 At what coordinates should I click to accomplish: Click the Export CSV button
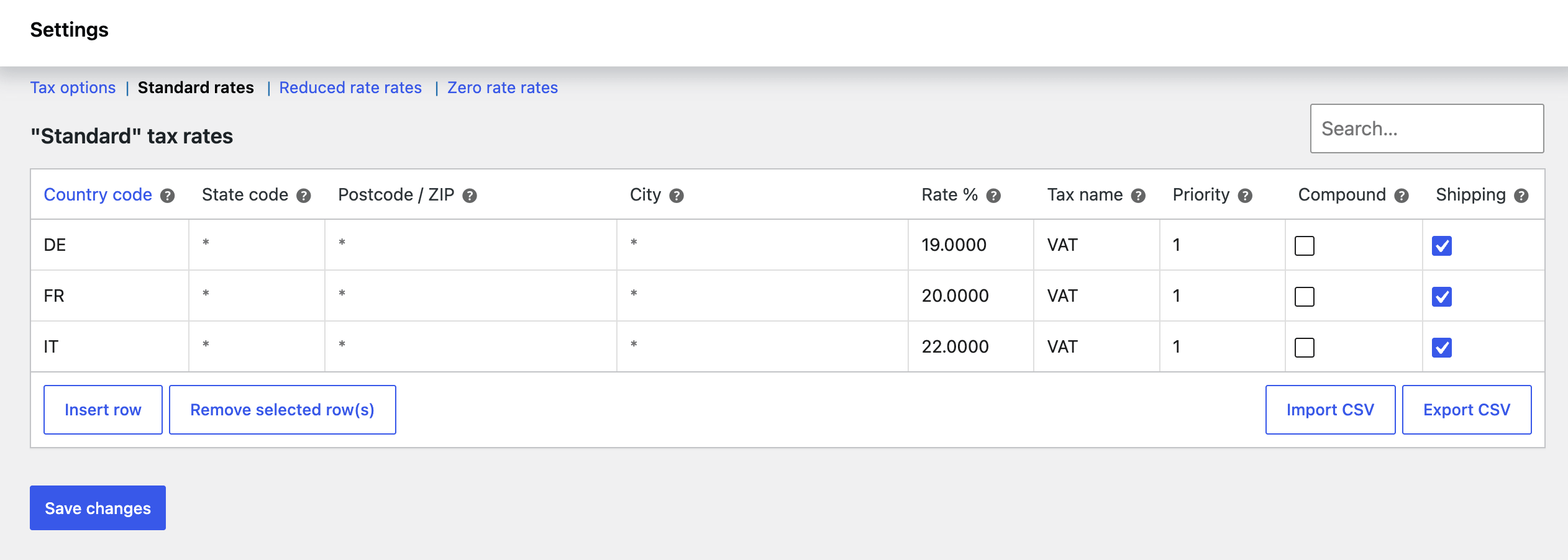(x=1467, y=410)
